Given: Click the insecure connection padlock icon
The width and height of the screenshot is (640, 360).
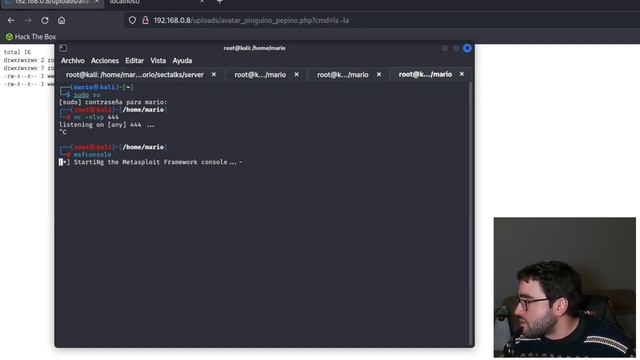Looking at the screenshot, I should 145,20.
